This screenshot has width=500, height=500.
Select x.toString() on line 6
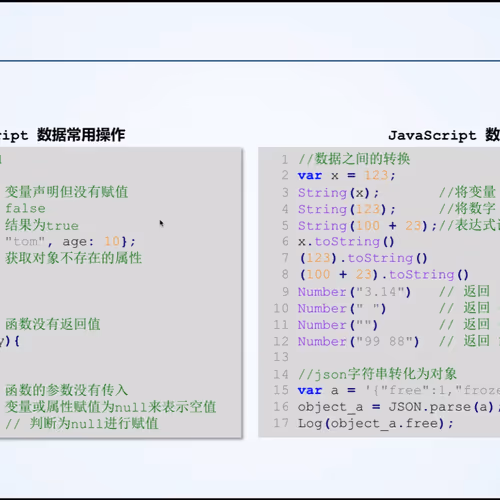346,242
